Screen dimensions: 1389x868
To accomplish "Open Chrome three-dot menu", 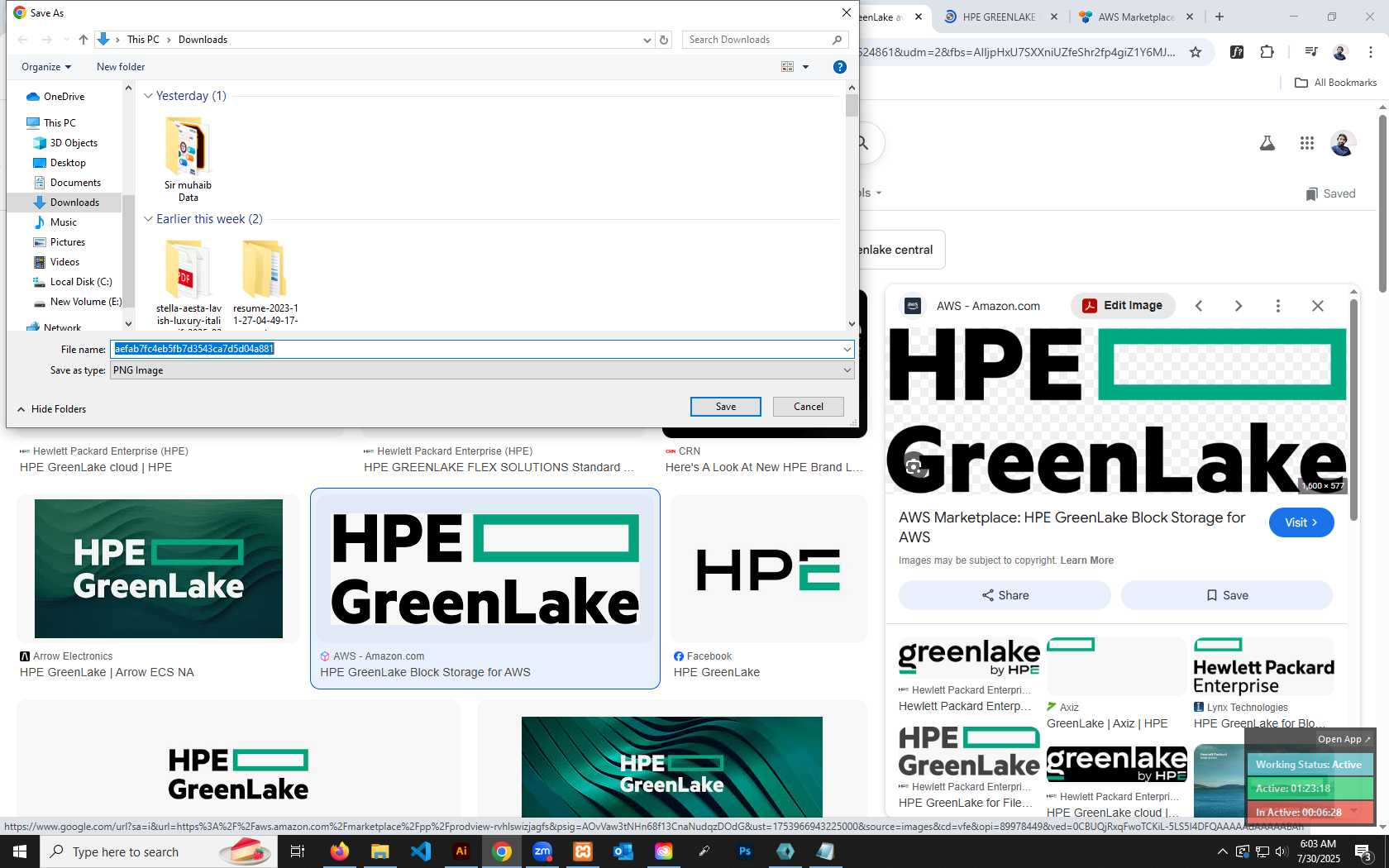I will pyautogui.click(x=1370, y=52).
